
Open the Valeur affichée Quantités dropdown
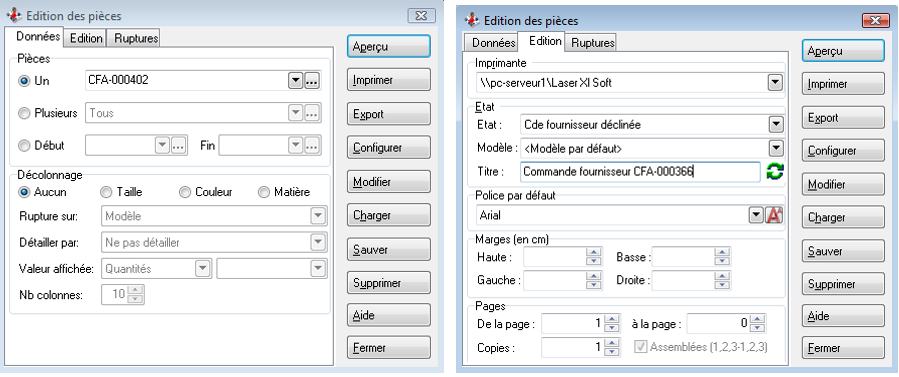[x=202, y=268]
